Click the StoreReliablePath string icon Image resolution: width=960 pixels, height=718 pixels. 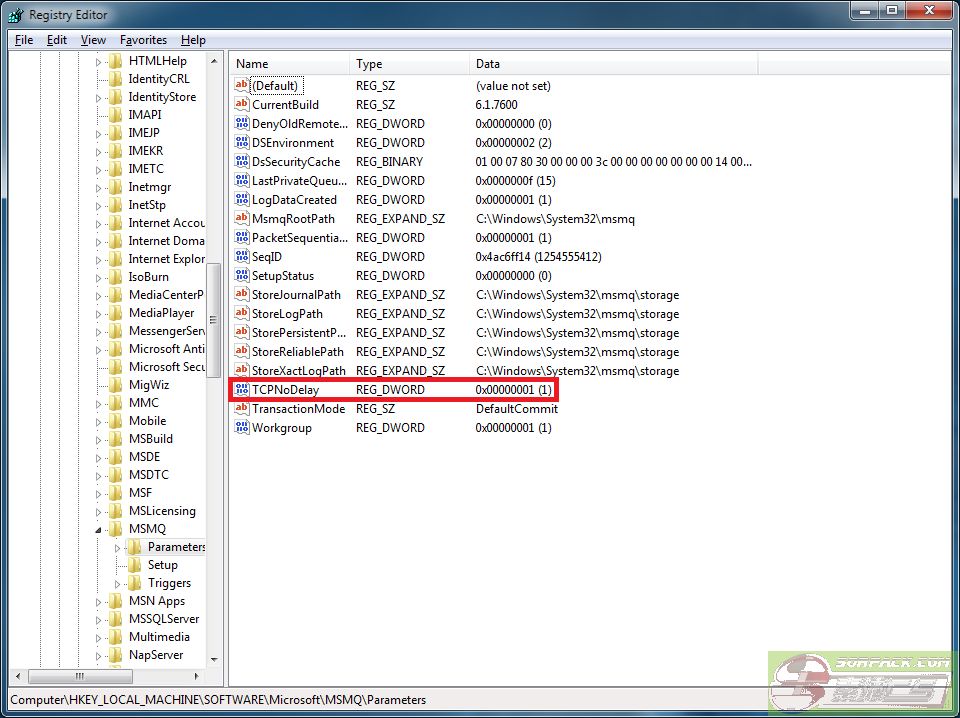(242, 351)
